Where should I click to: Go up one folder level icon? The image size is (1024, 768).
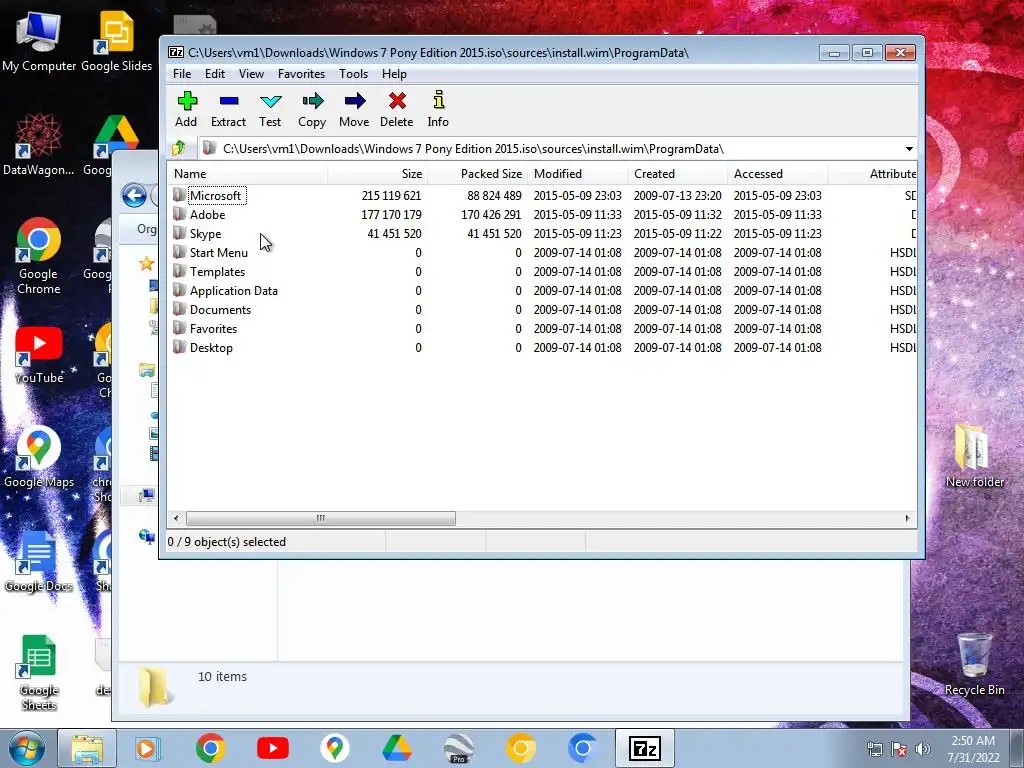(x=180, y=149)
